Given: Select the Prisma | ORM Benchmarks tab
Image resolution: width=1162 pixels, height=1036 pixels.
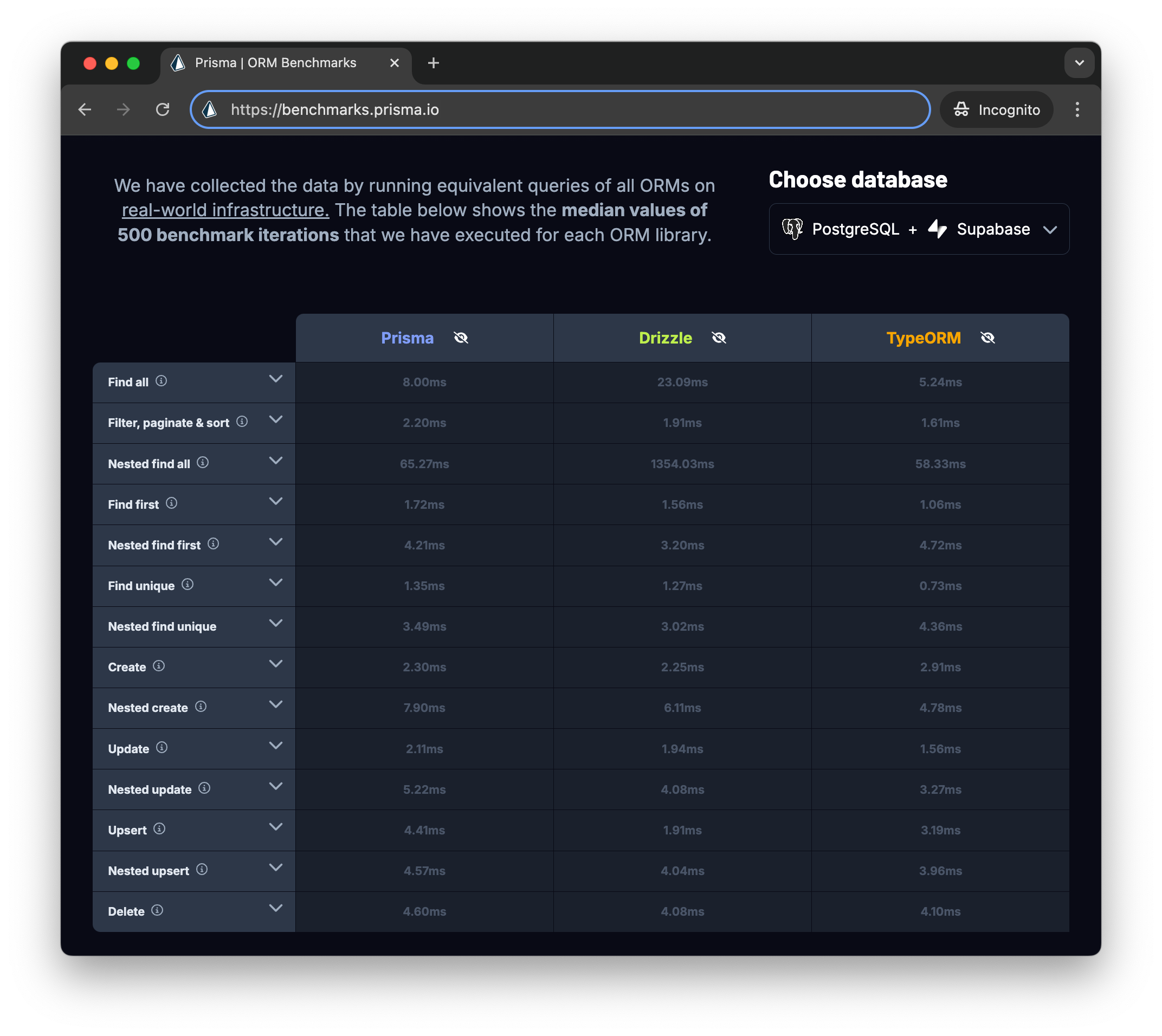Looking at the screenshot, I should click(x=275, y=63).
